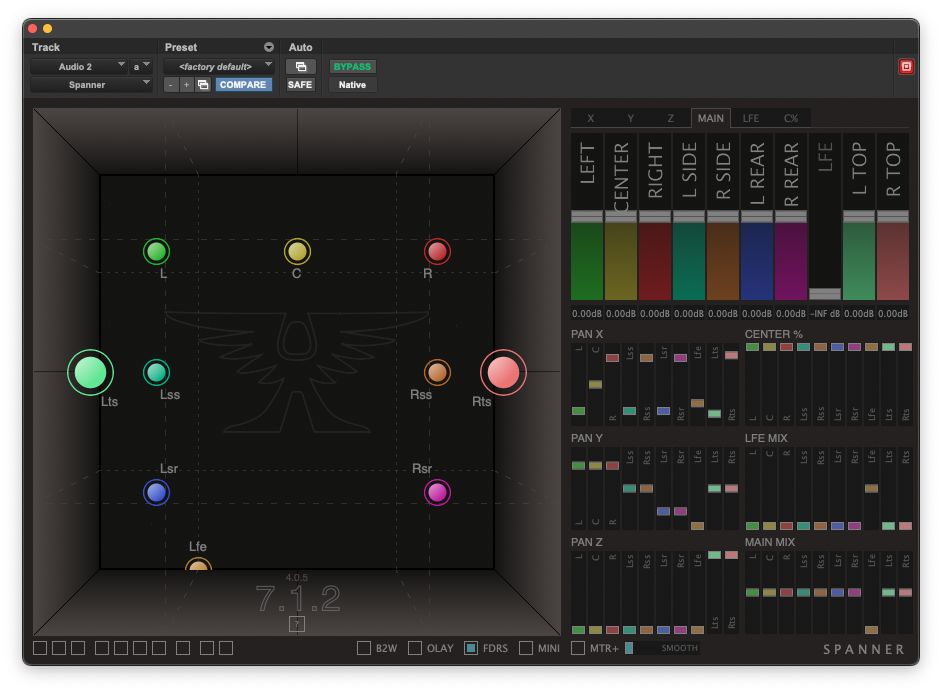Open the Spanner plugin selector dropdown
The image size is (942, 692).
tap(90, 85)
